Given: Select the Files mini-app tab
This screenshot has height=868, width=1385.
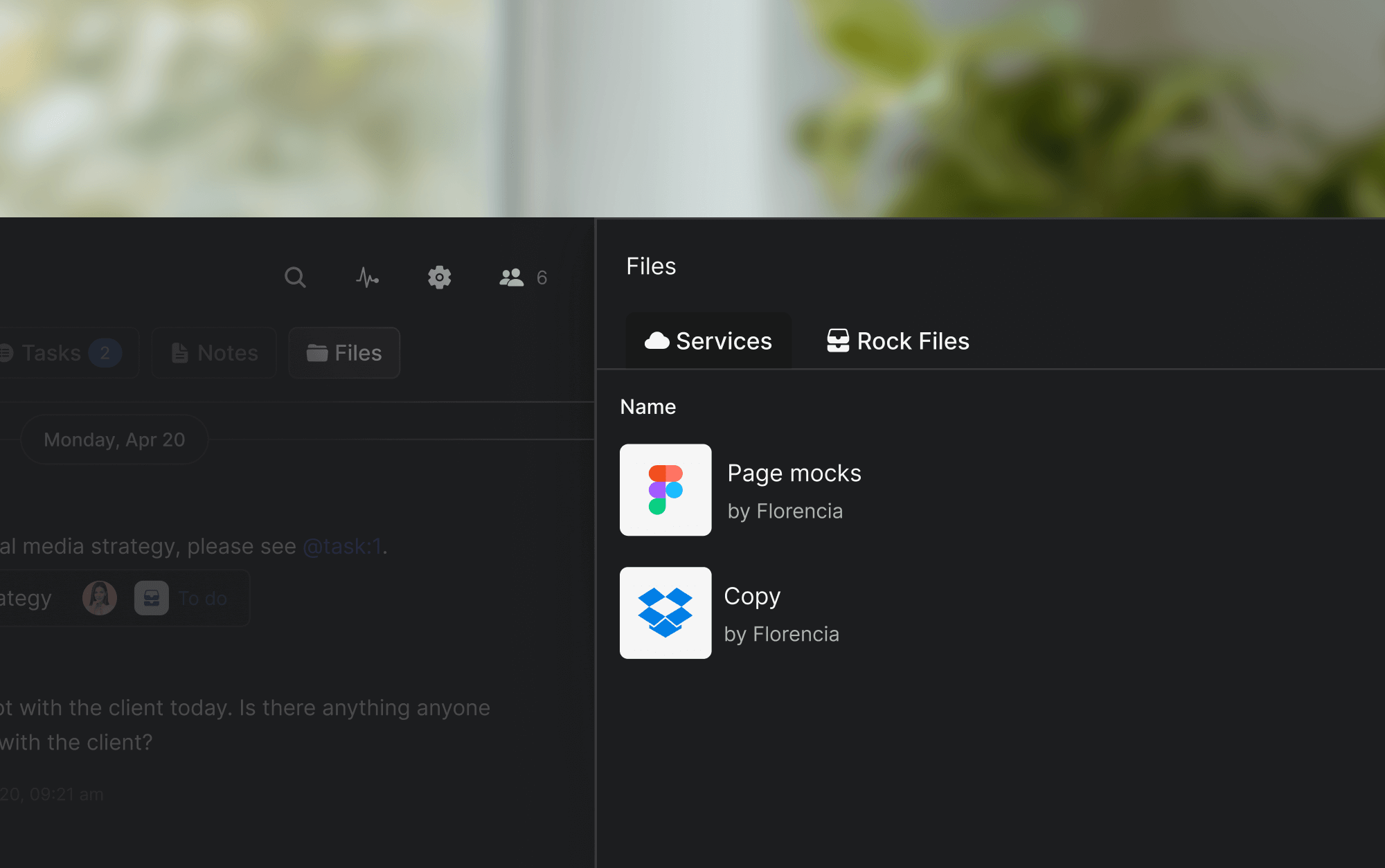Looking at the screenshot, I should coord(345,353).
